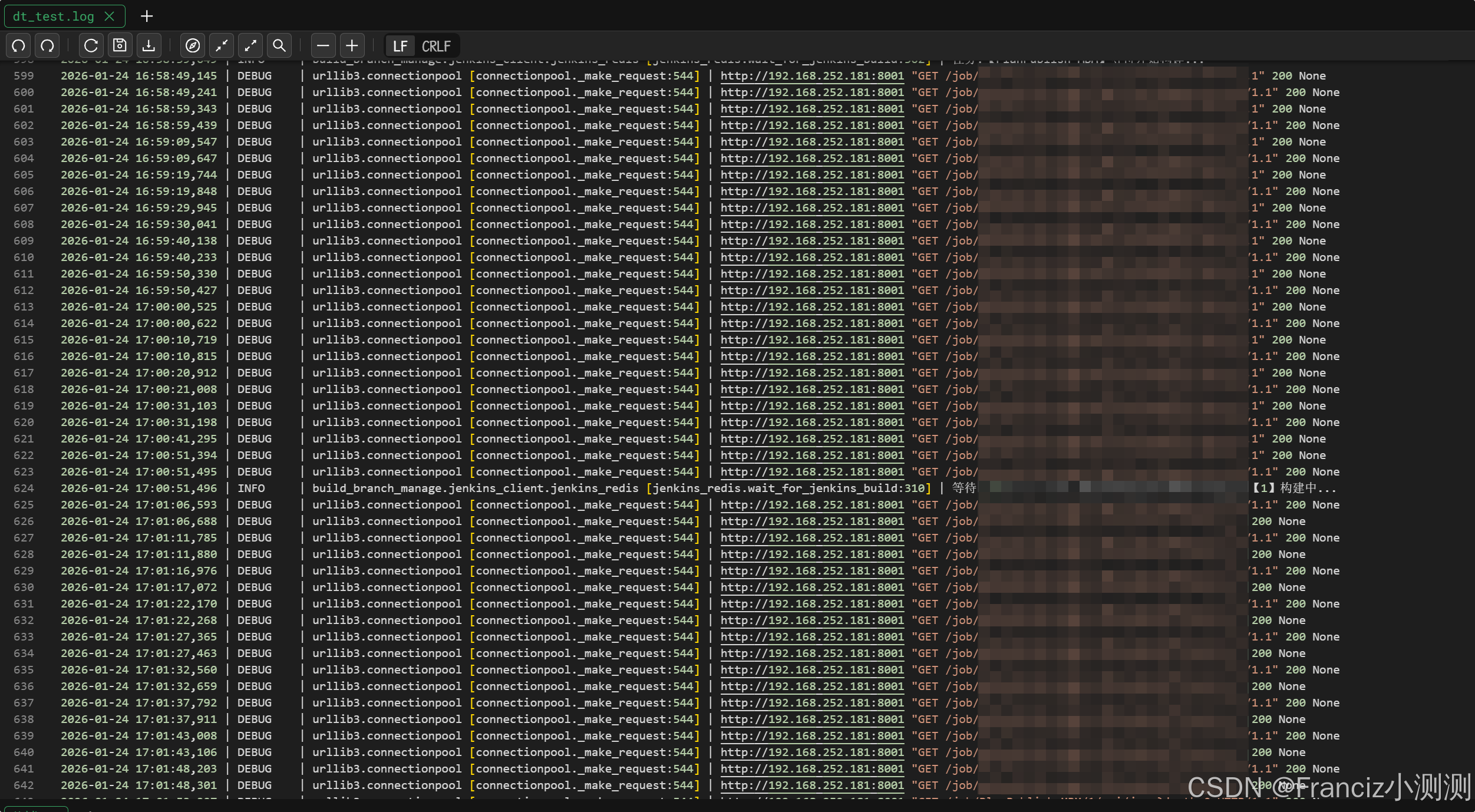Select the dt_test.log tab
The image size is (1475, 812).
coord(53,16)
